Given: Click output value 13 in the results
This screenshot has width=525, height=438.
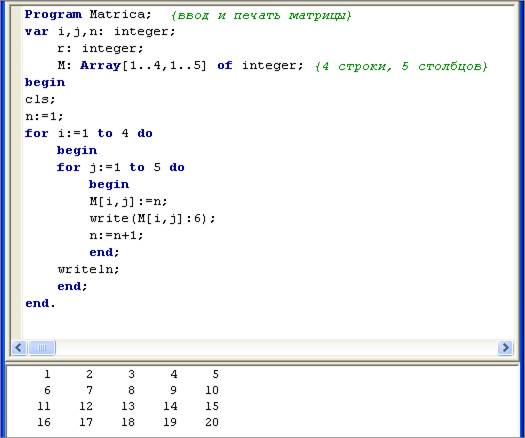Looking at the screenshot, I should (128, 406).
